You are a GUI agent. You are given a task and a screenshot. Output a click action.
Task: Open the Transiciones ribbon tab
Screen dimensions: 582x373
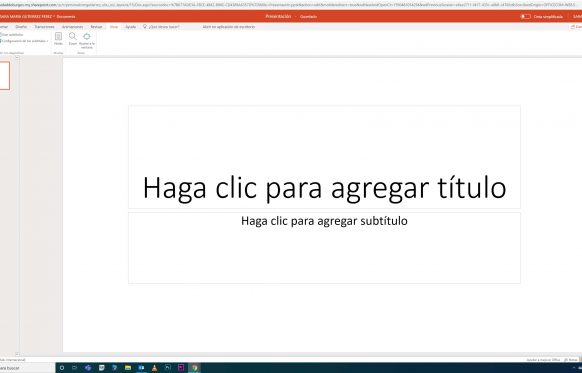[44, 27]
